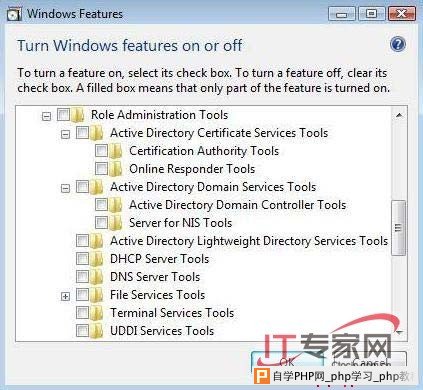Check Active Directory Domain Controller Tools box
423x390 pixels.
click(x=101, y=205)
